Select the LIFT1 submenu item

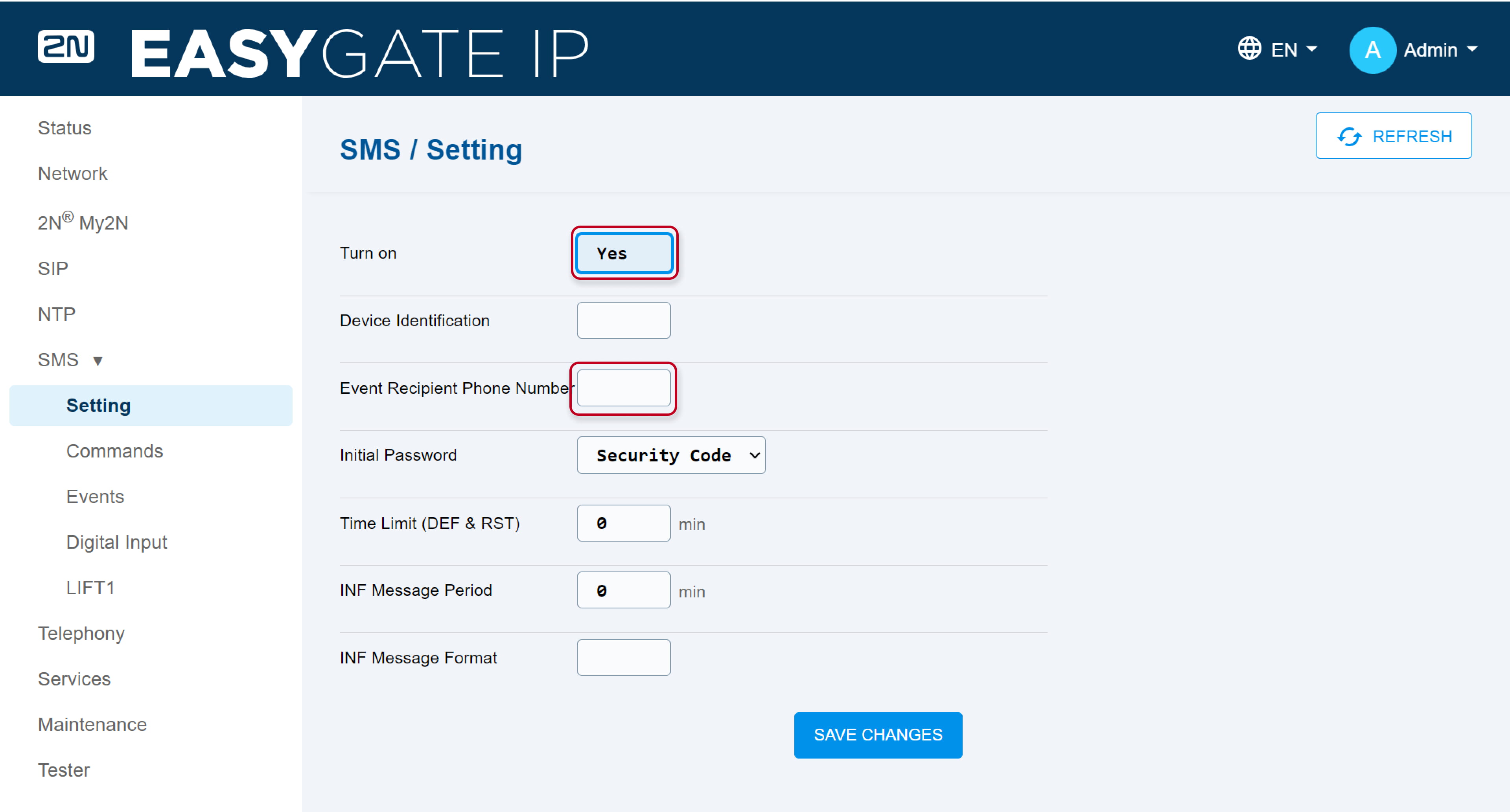90,588
